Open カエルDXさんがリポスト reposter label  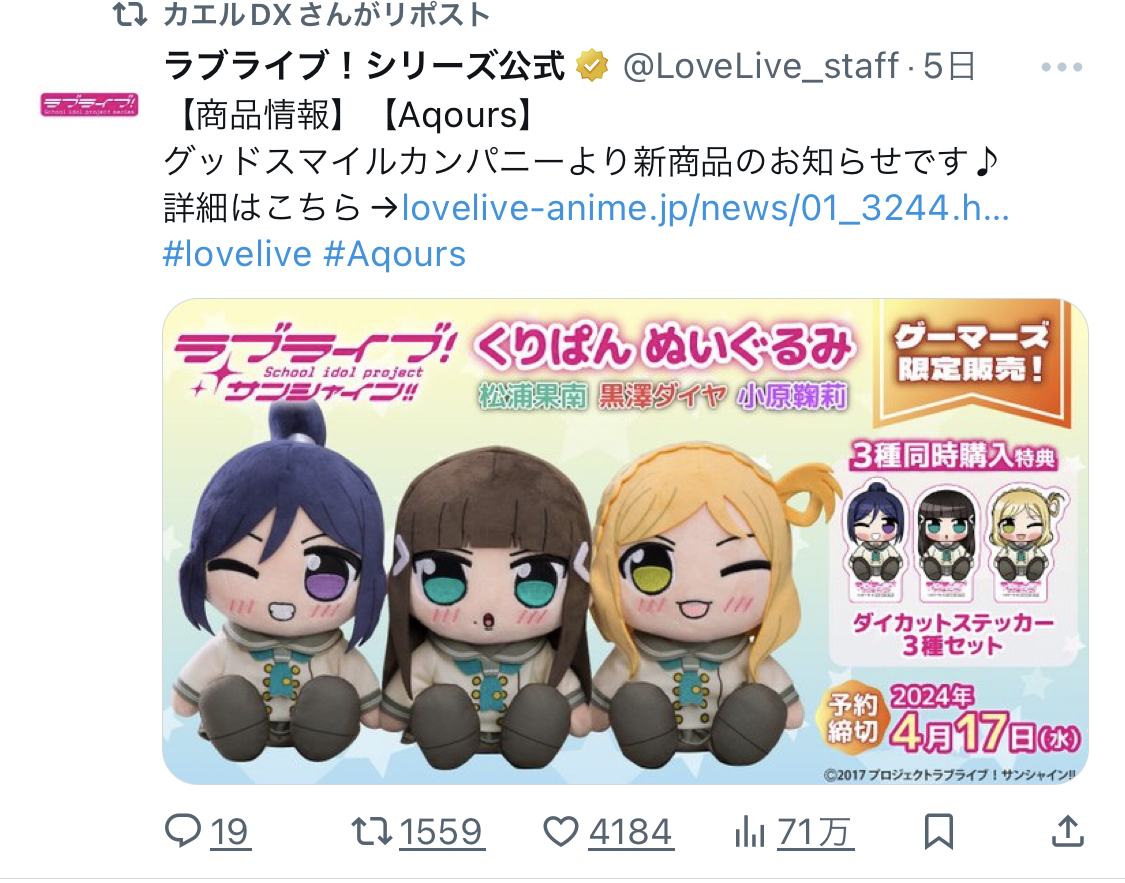point(326,14)
